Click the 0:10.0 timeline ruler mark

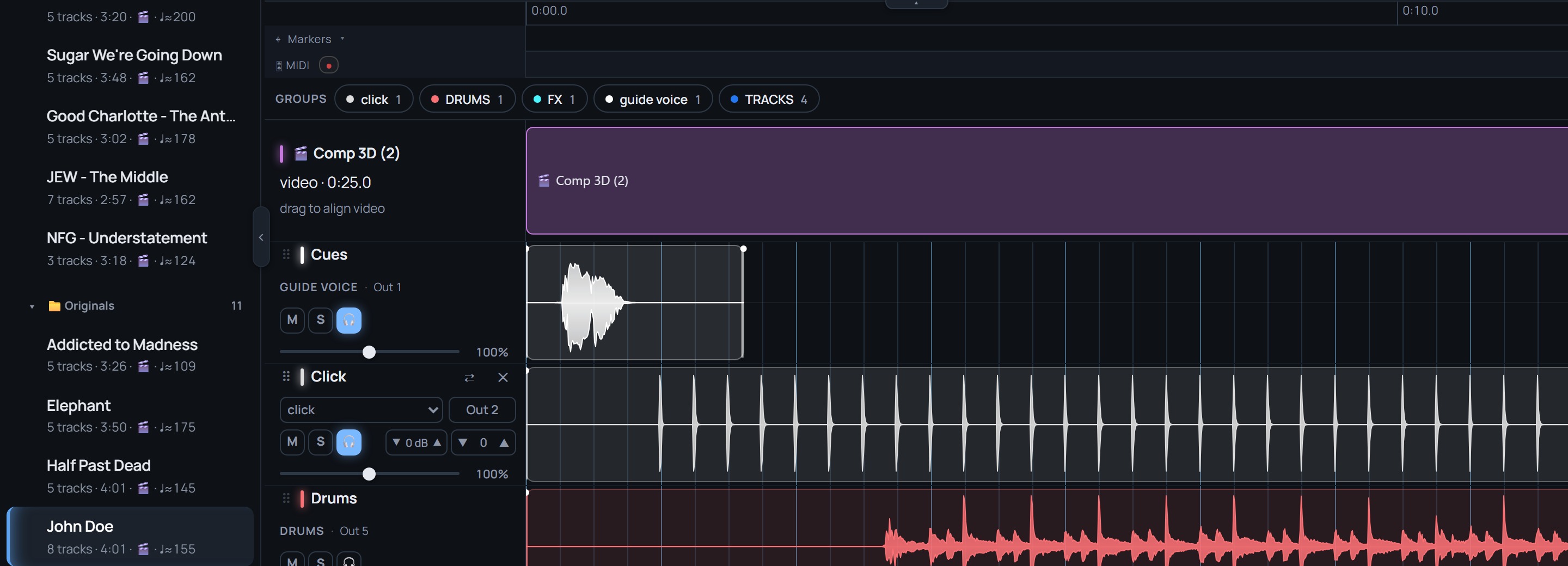1420,10
